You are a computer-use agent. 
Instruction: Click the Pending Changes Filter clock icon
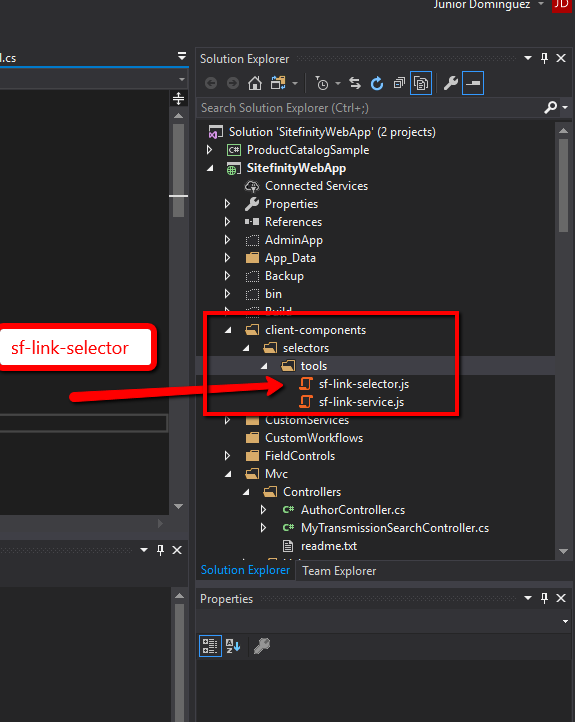322,83
